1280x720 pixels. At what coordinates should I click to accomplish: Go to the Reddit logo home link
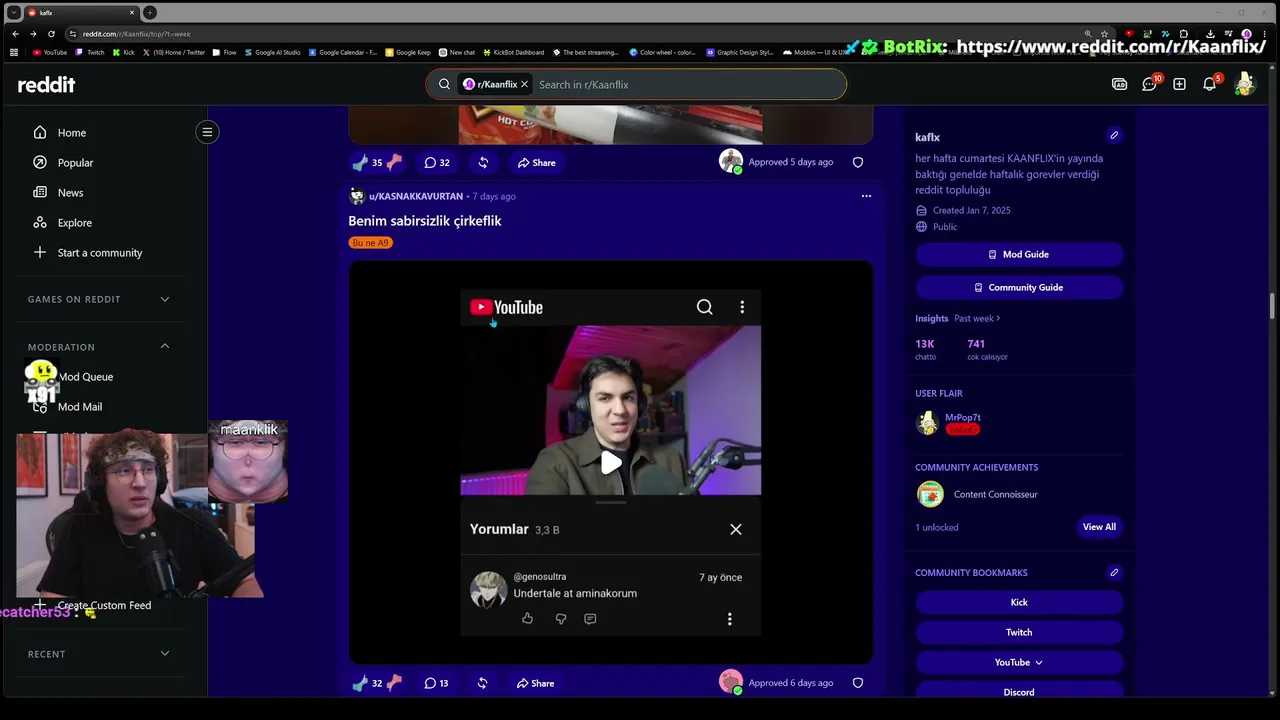(46, 85)
